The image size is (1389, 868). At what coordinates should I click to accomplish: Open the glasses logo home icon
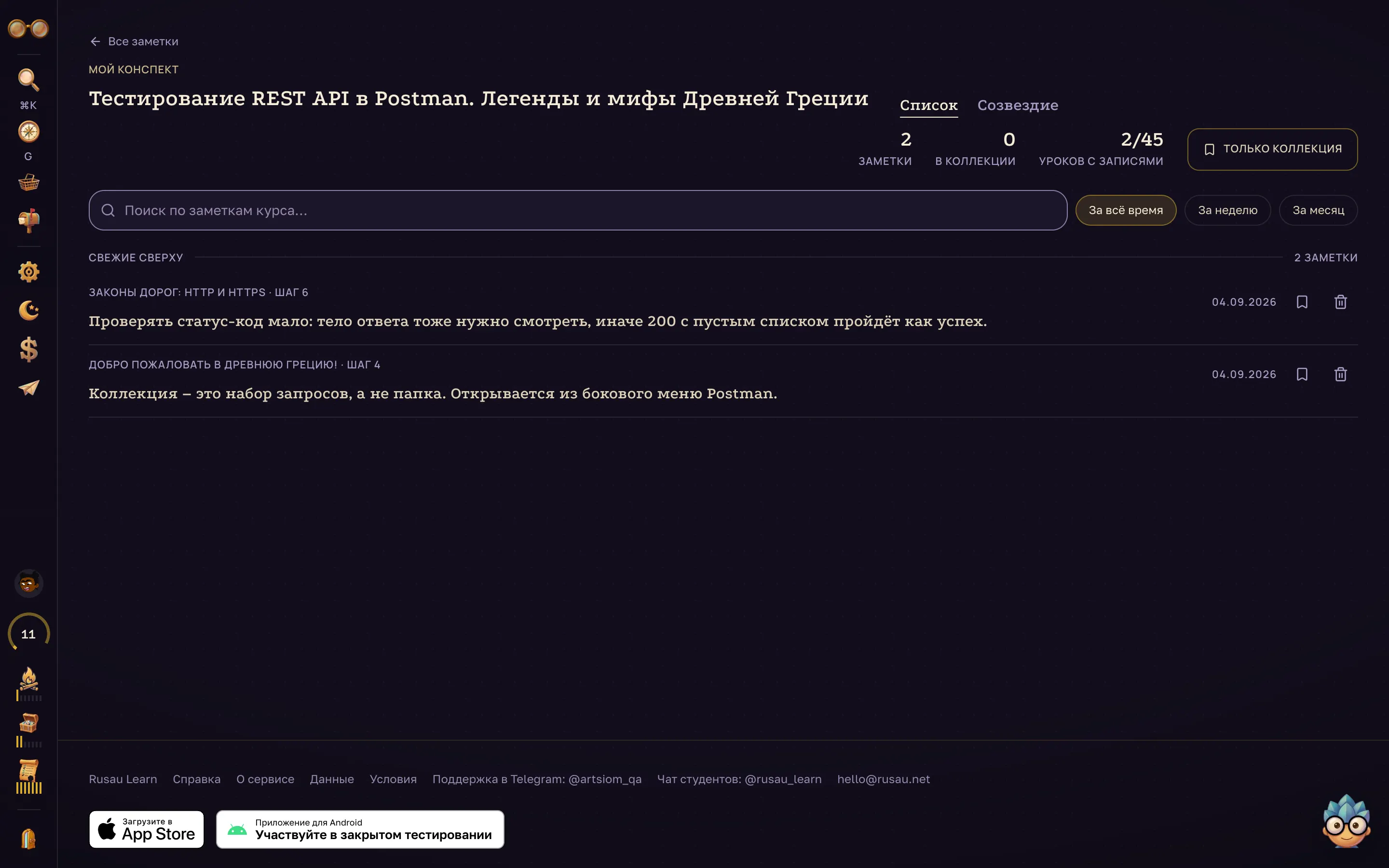(x=28, y=28)
